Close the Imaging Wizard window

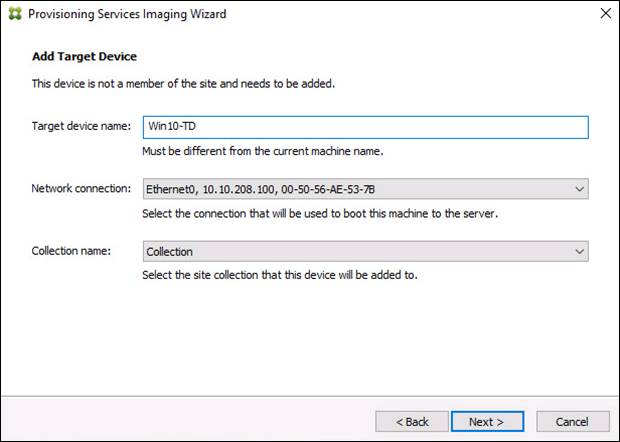[x=605, y=14]
